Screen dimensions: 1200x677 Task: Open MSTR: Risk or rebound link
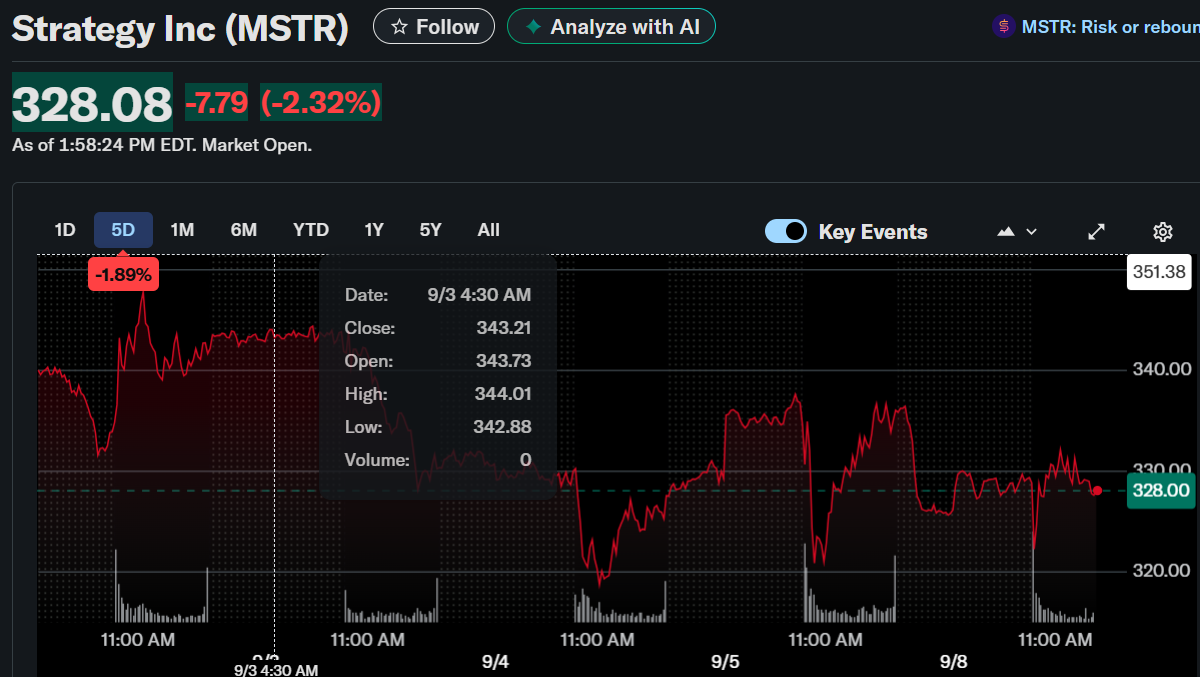1110,27
